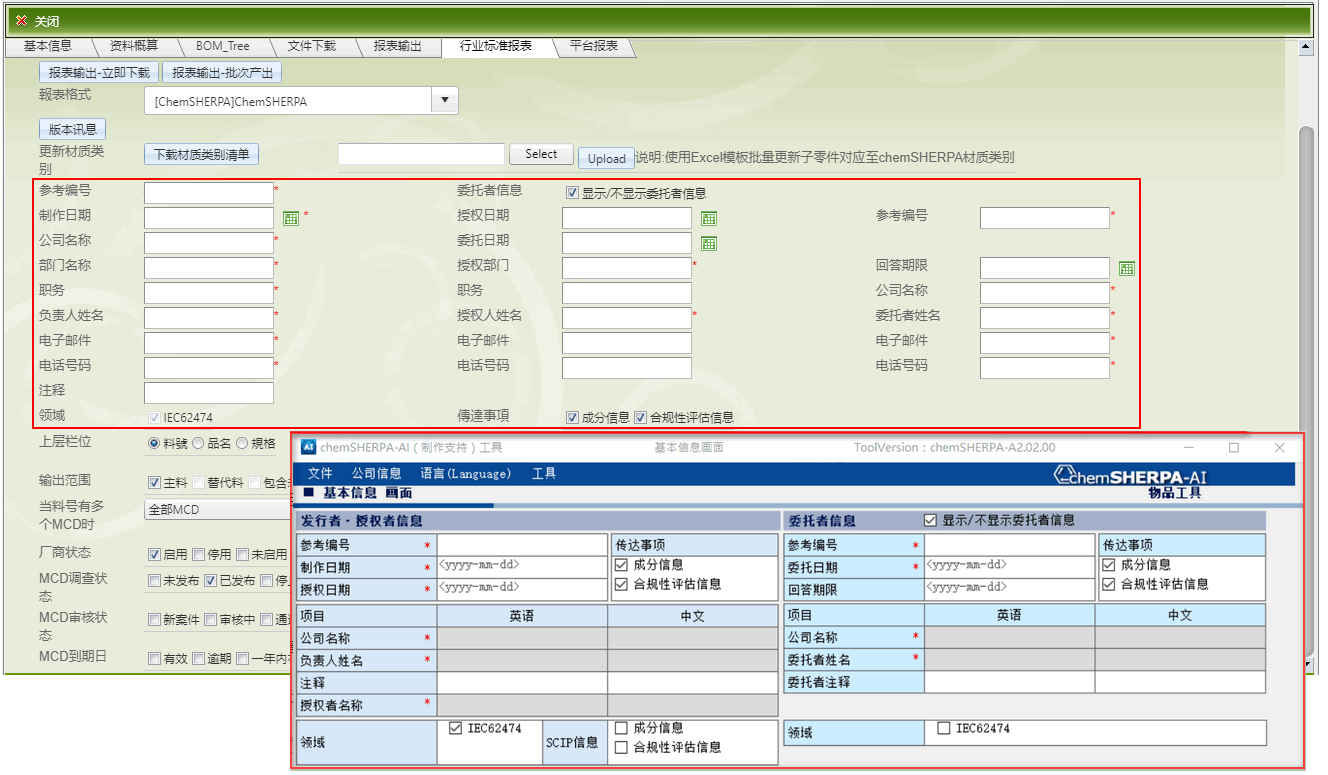Open the 工具 menu in chemSHERPA tool
This screenshot has width=1328, height=775.
(x=544, y=474)
